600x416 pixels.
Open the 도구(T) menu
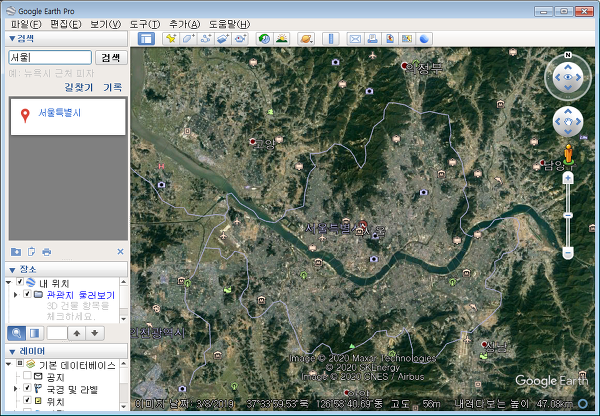coord(145,24)
